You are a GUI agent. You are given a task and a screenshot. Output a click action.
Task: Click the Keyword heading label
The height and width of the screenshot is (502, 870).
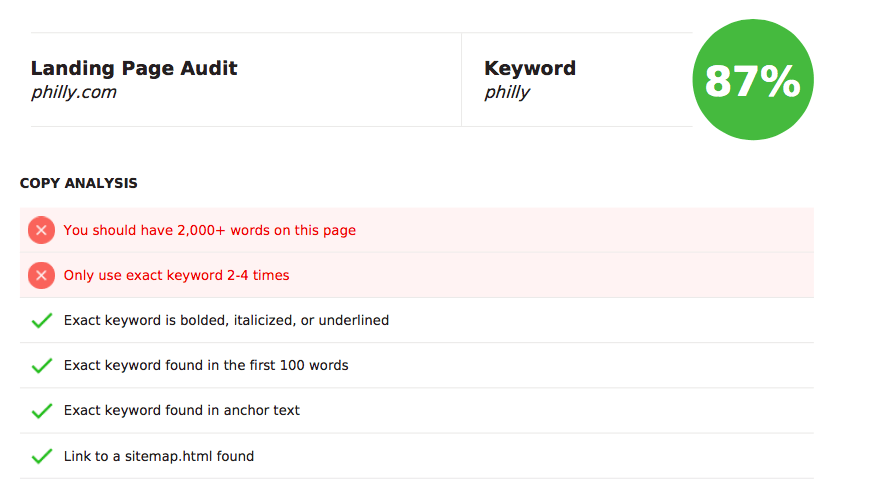pos(530,68)
